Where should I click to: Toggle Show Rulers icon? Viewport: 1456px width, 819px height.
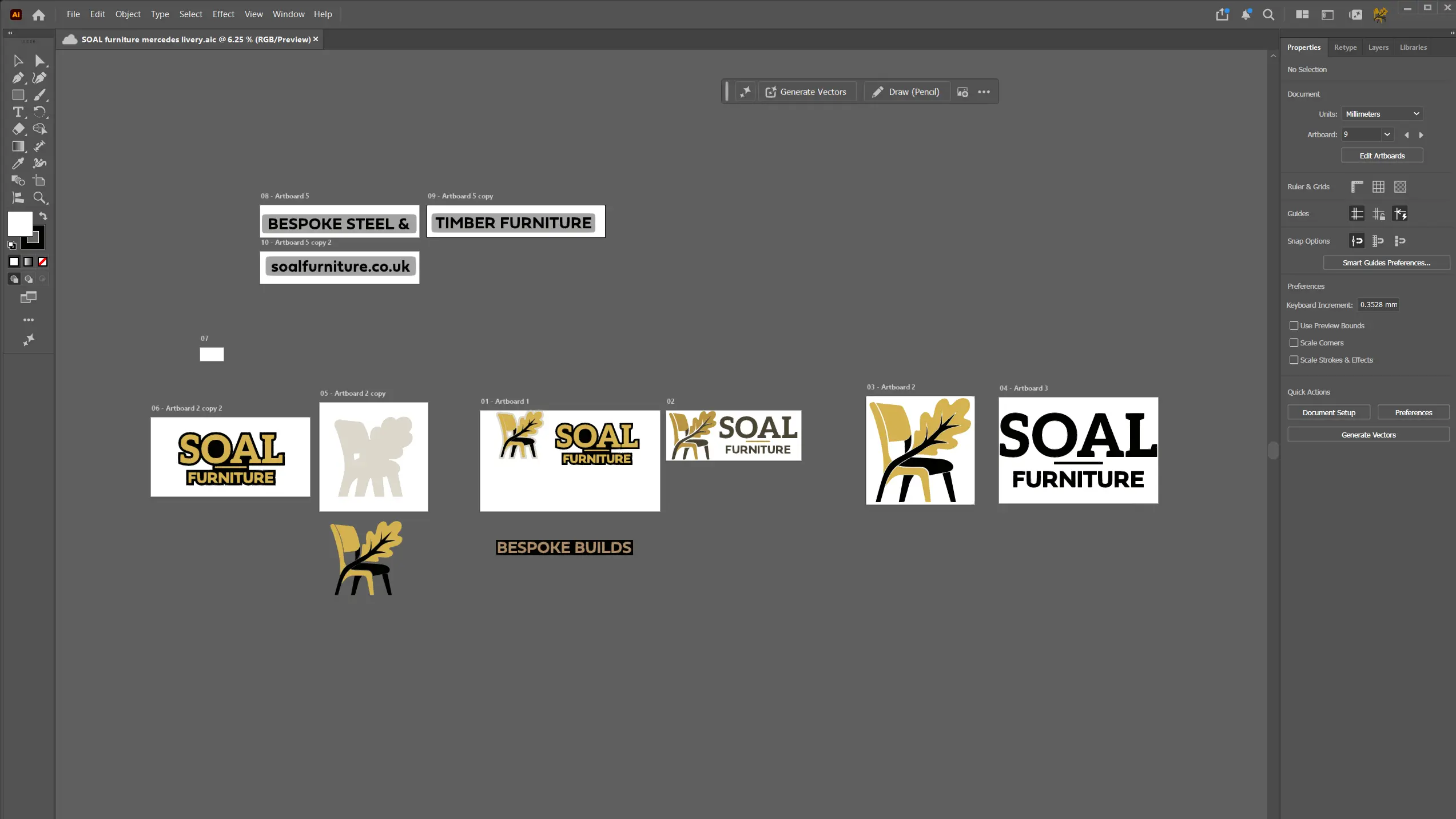tap(1357, 186)
